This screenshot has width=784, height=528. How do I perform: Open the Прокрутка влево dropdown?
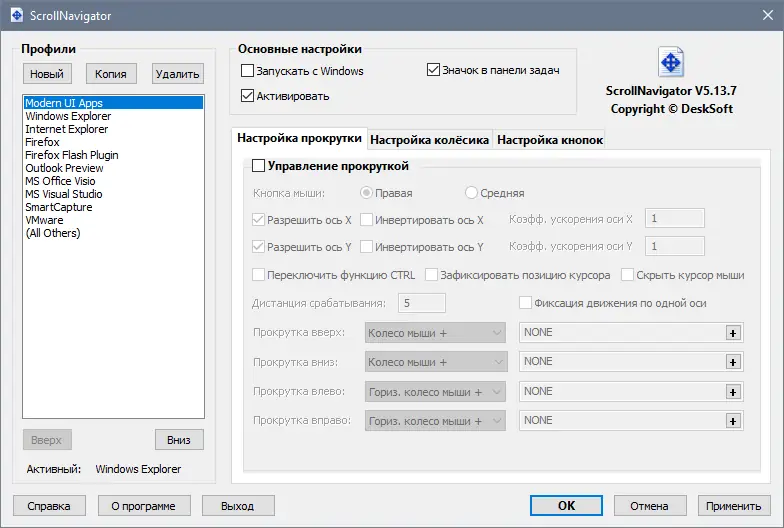coord(435,392)
